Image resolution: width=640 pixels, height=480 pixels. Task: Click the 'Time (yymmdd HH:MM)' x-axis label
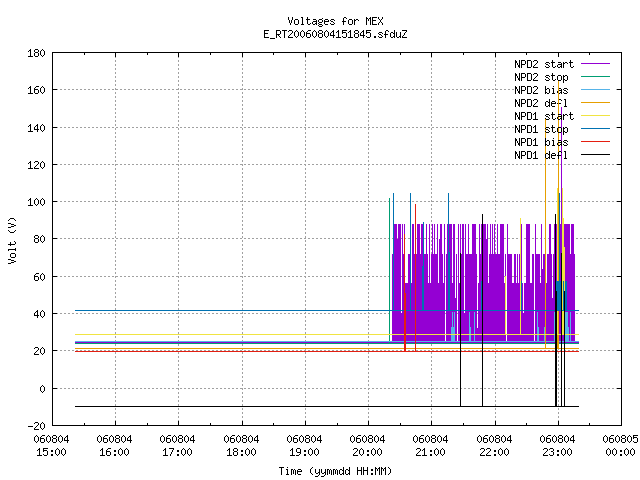click(x=335, y=471)
